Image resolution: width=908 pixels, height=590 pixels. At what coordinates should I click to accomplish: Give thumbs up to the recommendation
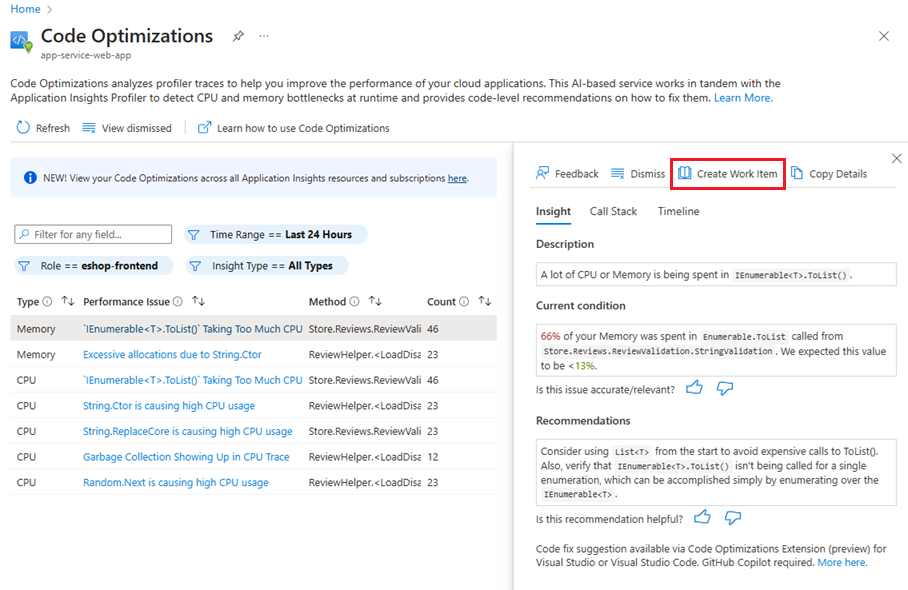point(702,518)
